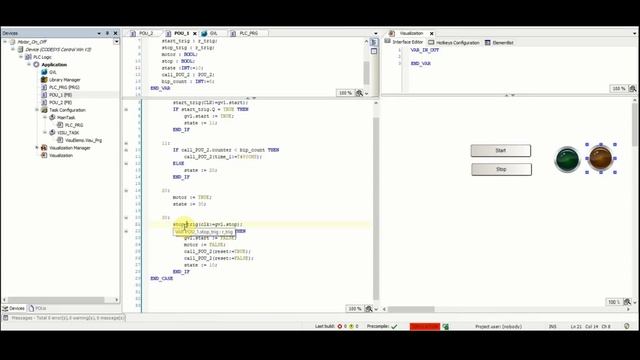This screenshot has height=360, width=640.
Task: Click the Start button in visualization
Action: pos(501,151)
